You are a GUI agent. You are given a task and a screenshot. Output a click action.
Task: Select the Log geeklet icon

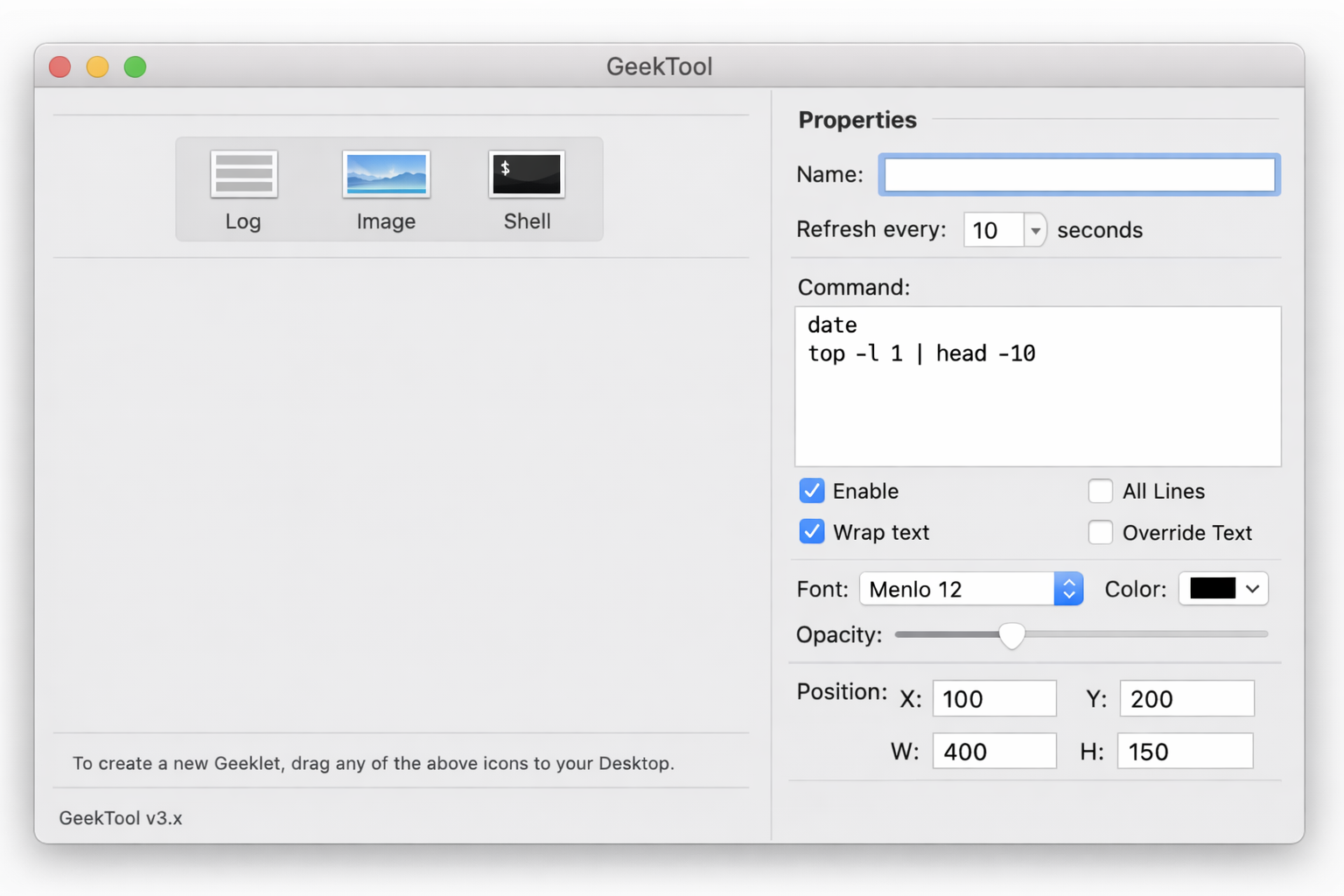tap(243, 174)
